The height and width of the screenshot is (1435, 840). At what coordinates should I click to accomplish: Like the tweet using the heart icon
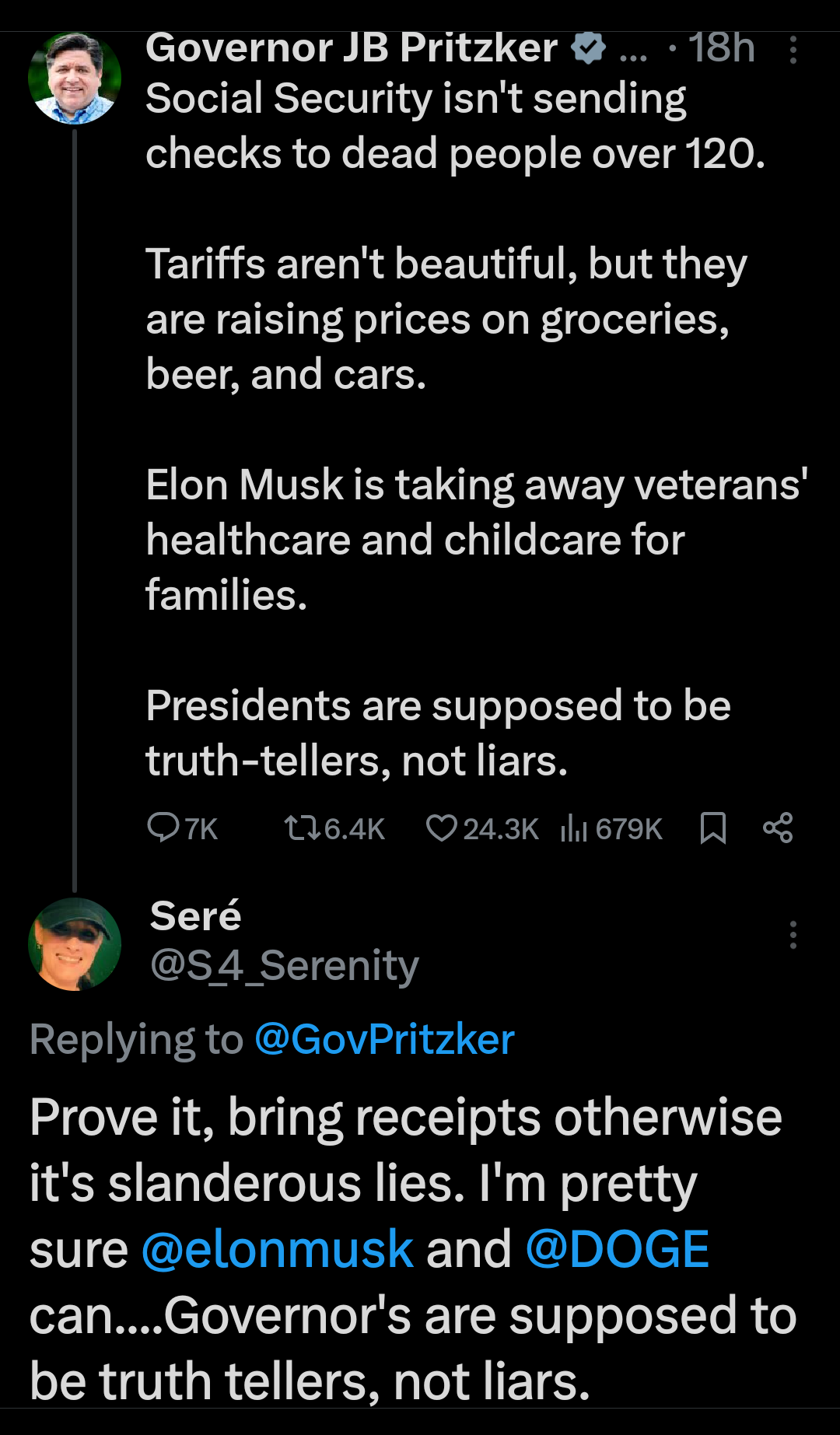pos(441,828)
